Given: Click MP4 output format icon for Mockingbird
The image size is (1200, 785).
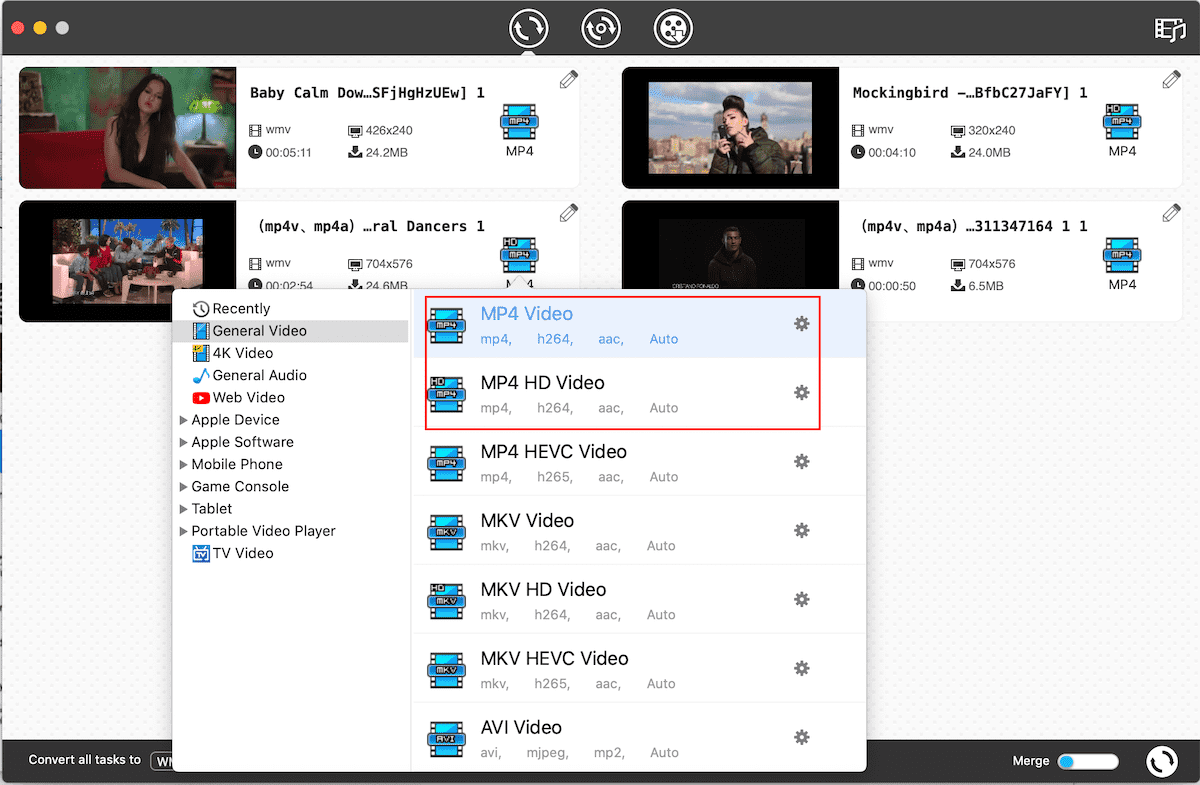Looking at the screenshot, I should (x=1122, y=122).
